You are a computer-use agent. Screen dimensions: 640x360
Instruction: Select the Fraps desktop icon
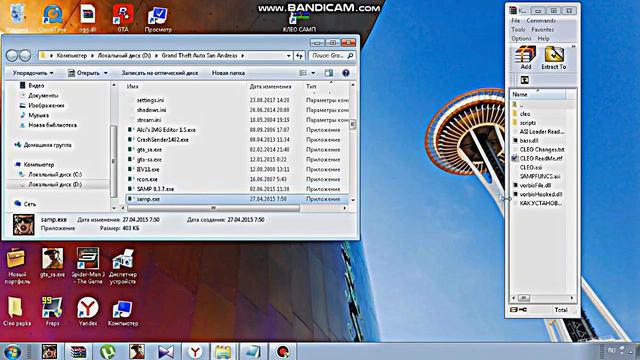52,312
